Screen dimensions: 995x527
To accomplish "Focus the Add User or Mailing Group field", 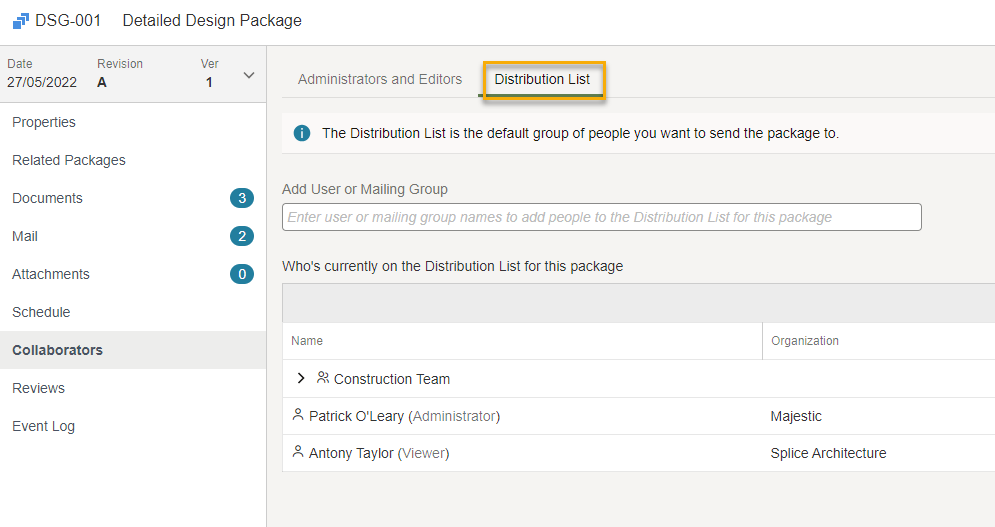I will click(x=602, y=217).
